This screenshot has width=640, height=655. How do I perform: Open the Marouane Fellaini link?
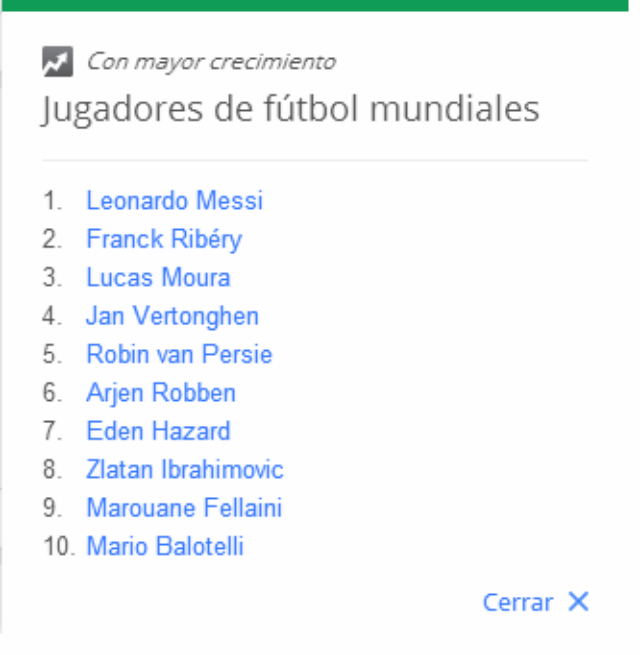184,508
